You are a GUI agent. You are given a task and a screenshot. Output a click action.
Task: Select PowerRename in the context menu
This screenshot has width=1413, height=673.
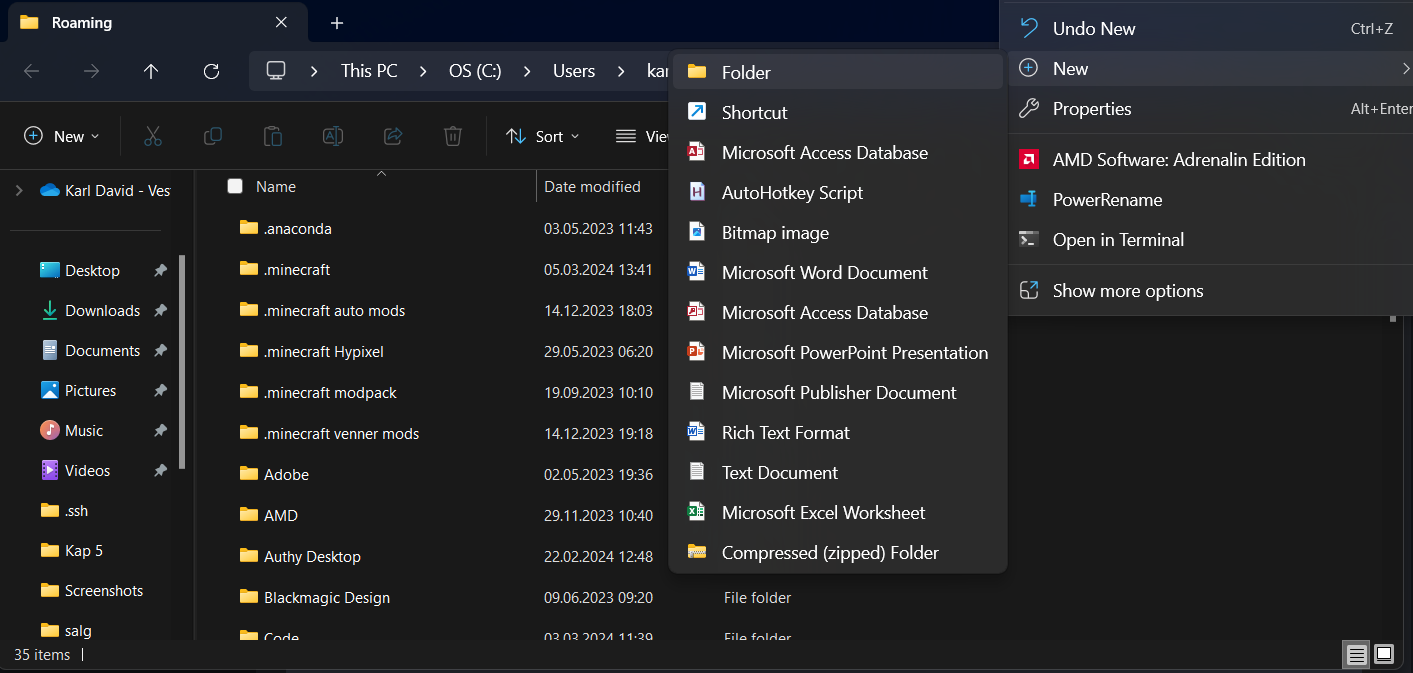click(1210, 199)
